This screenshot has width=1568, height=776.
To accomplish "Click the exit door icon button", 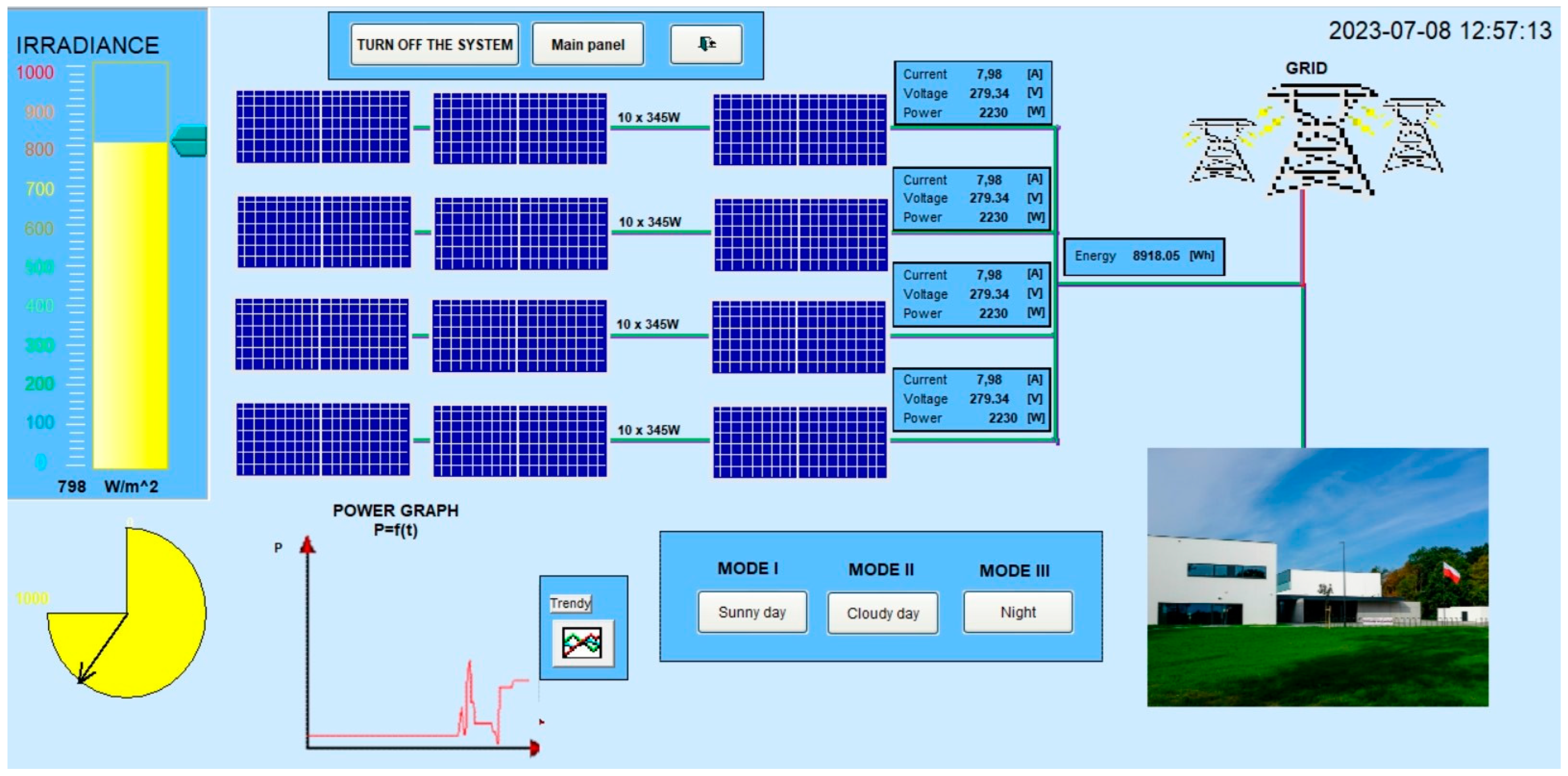I will (x=706, y=44).
